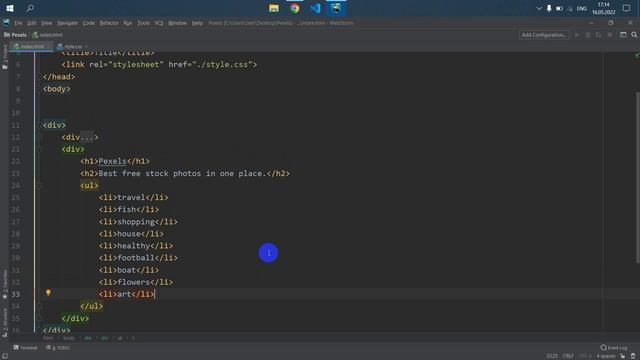This screenshot has width=640, height=360.
Task: Click the fold end marker at line 34
Action: pos(40,306)
